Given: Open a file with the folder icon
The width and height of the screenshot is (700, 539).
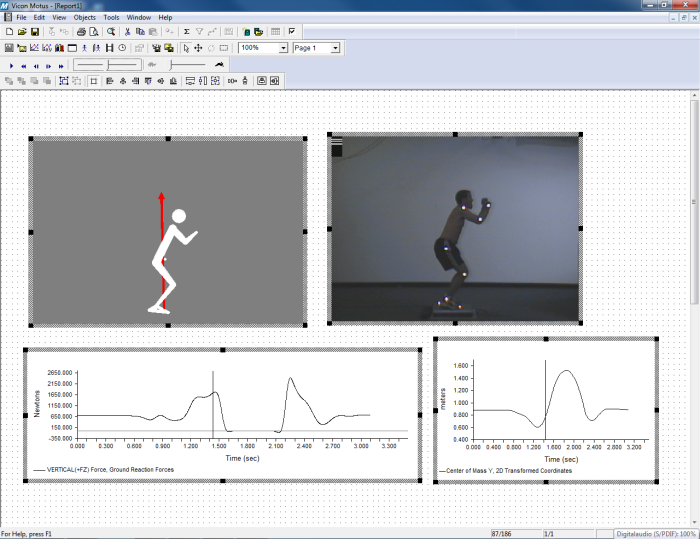Looking at the screenshot, I should [22, 32].
